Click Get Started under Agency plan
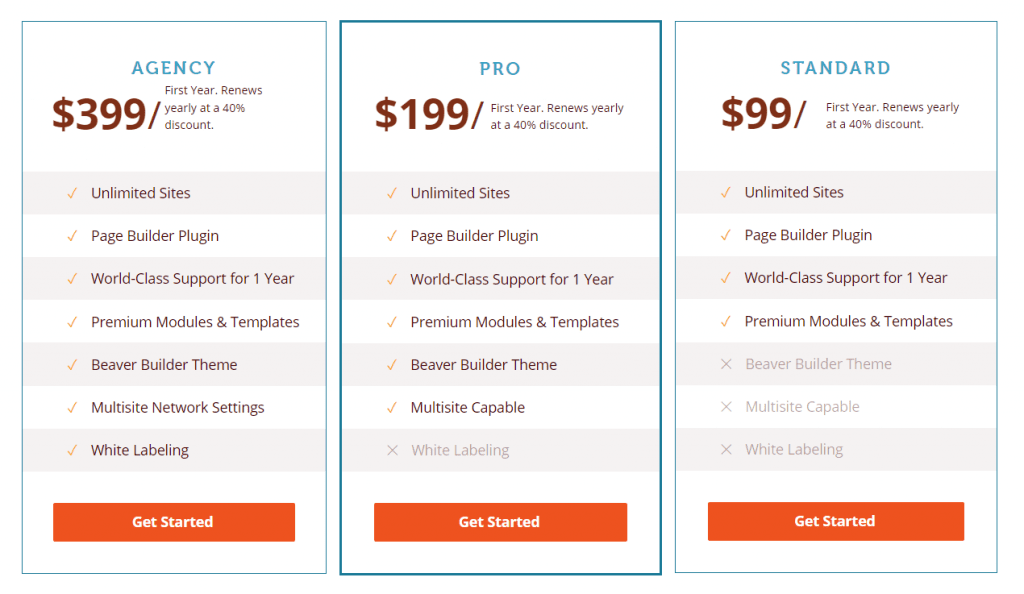The width and height of the screenshot is (1024, 594). click(174, 522)
